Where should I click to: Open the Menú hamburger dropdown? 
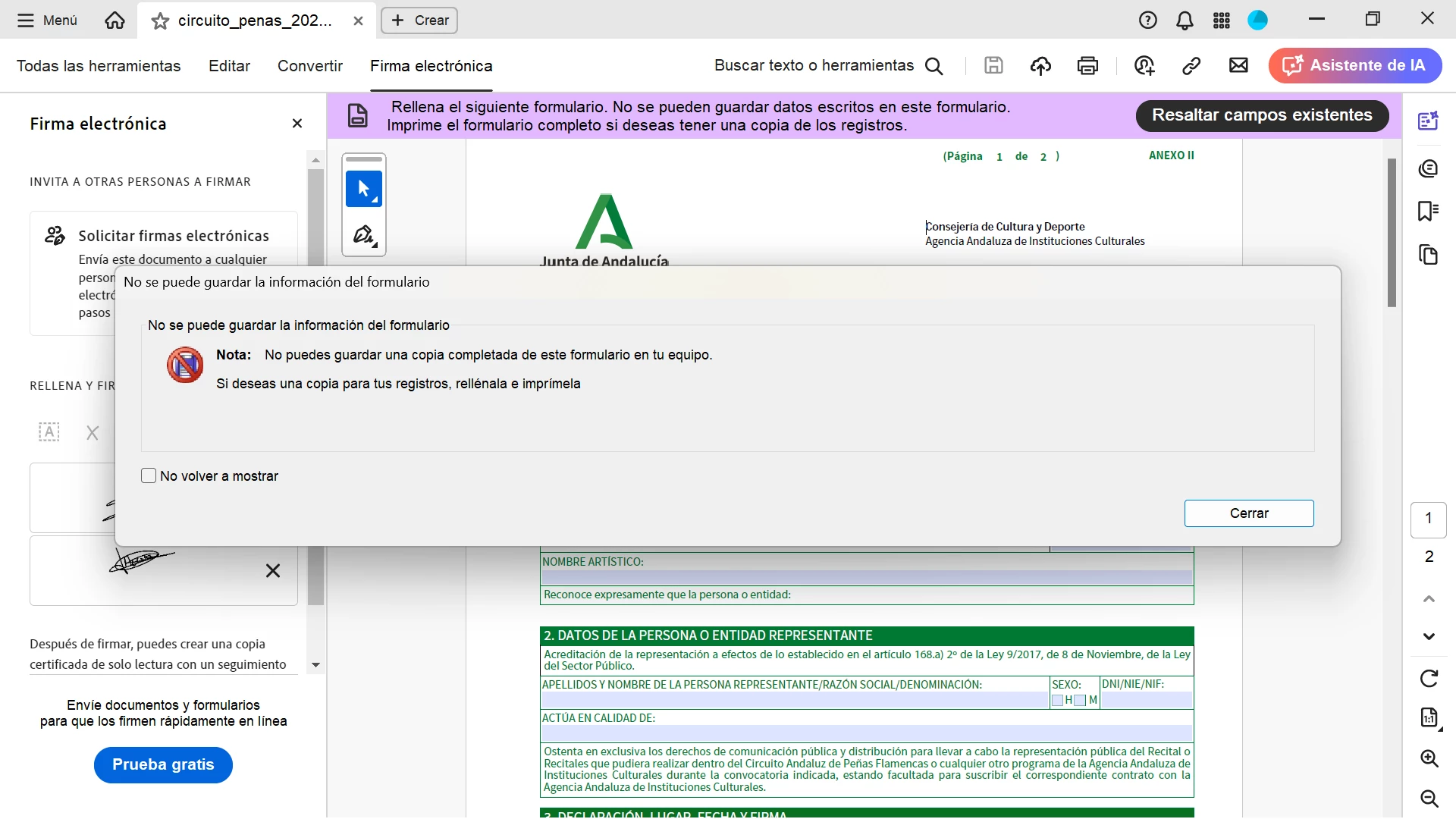click(x=47, y=20)
